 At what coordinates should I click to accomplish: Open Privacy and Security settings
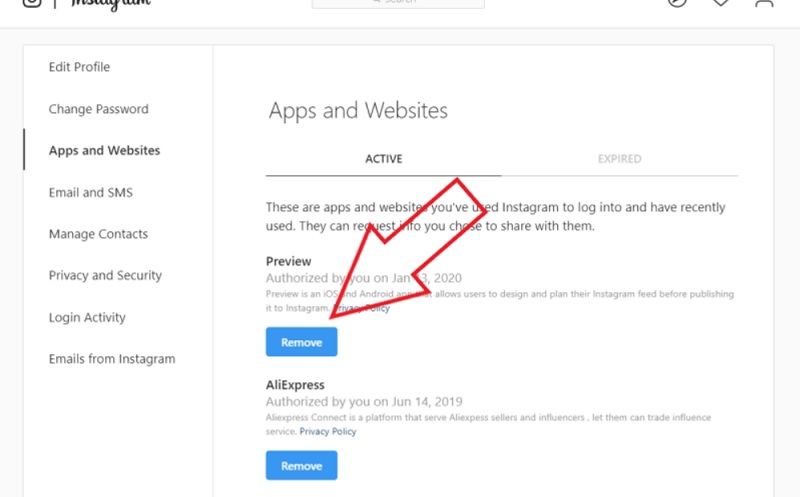(105, 276)
